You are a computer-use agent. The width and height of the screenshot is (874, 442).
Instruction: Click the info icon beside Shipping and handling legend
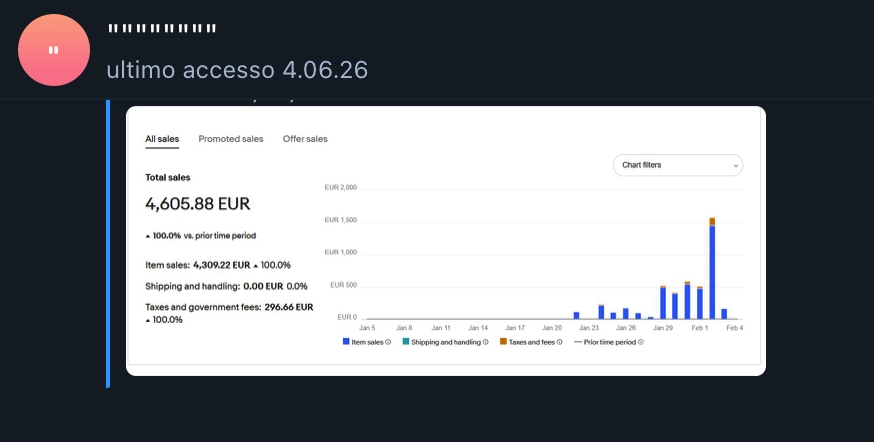485,342
